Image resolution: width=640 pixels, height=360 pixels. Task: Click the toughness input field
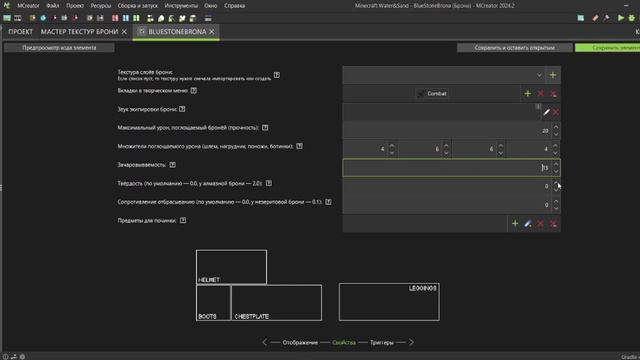(447, 186)
